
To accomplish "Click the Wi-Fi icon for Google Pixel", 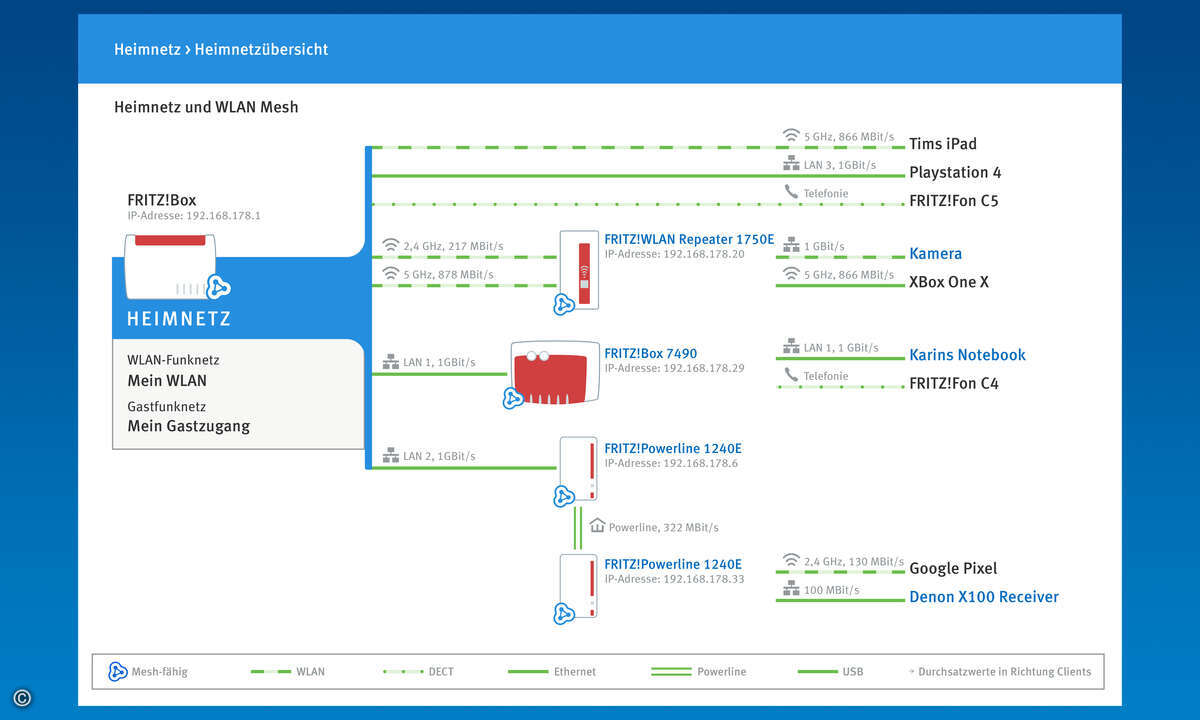I will pyautogui.click(x=791, y=561).
